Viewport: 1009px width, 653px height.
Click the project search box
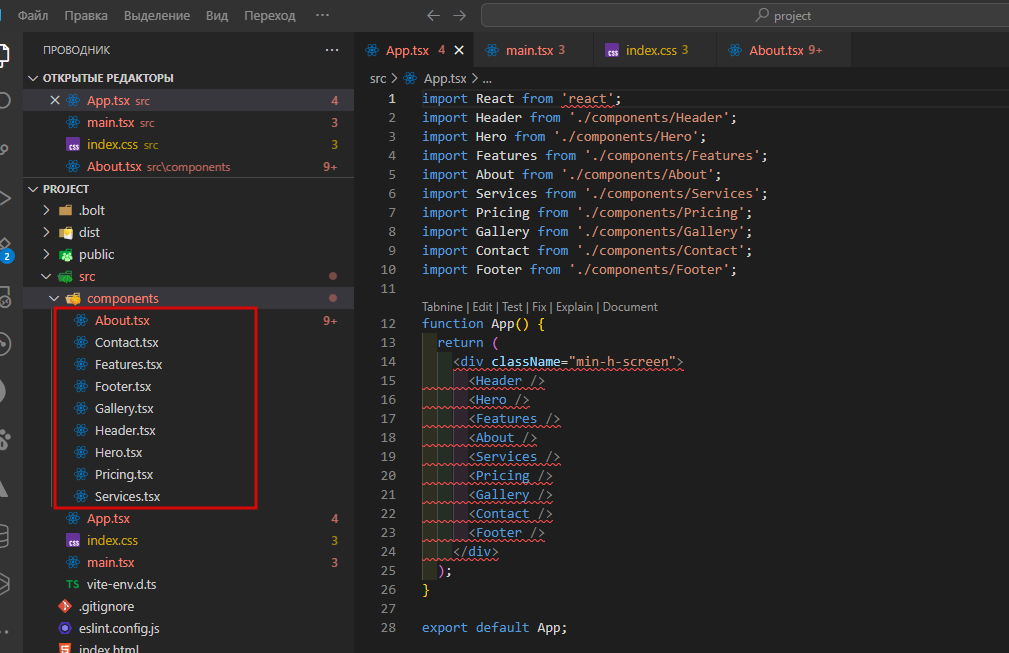tap(745, 15)
